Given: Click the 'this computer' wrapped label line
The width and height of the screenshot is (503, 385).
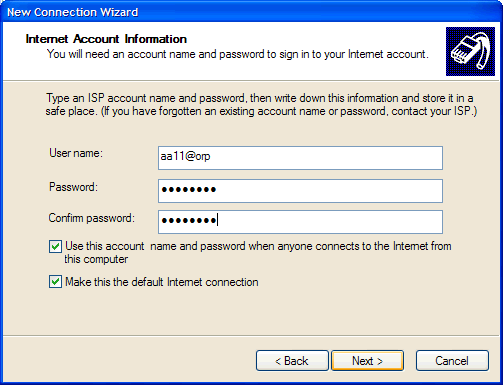Looking at the screenshot, I should (x=96, y=259).
